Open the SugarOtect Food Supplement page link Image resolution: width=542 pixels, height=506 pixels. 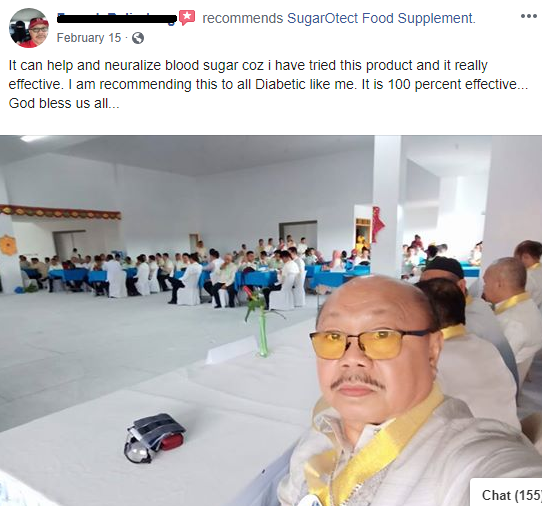[x=381, y=18]
